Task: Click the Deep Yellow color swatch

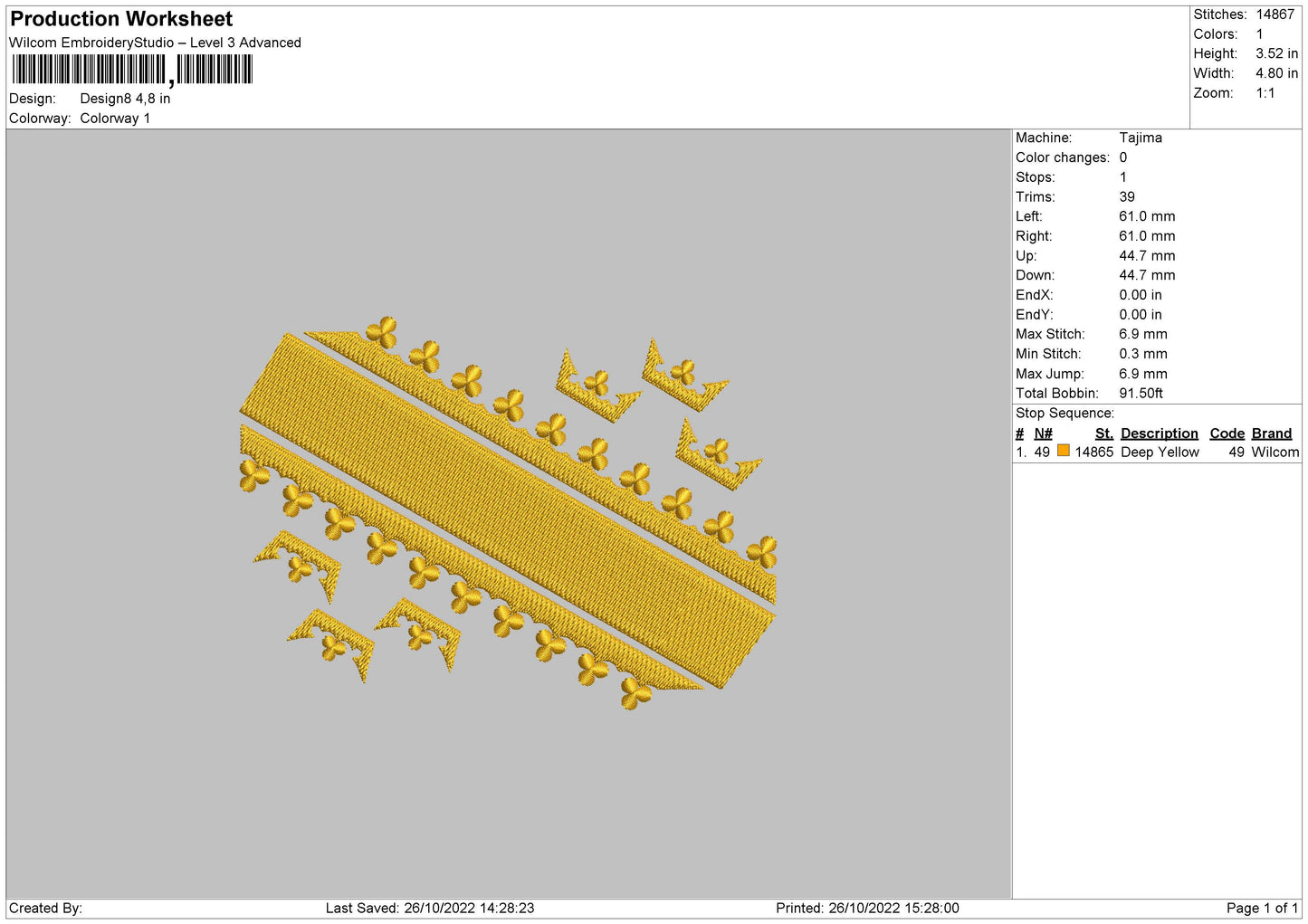Action: (1064, 451)
